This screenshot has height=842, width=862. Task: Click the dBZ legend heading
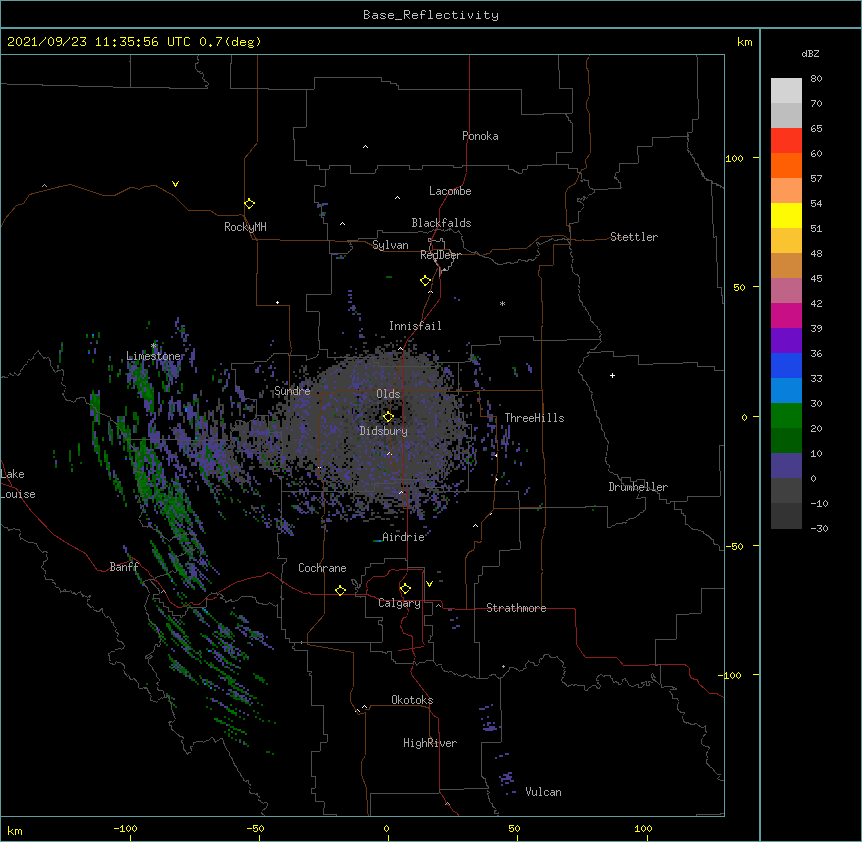810,53
